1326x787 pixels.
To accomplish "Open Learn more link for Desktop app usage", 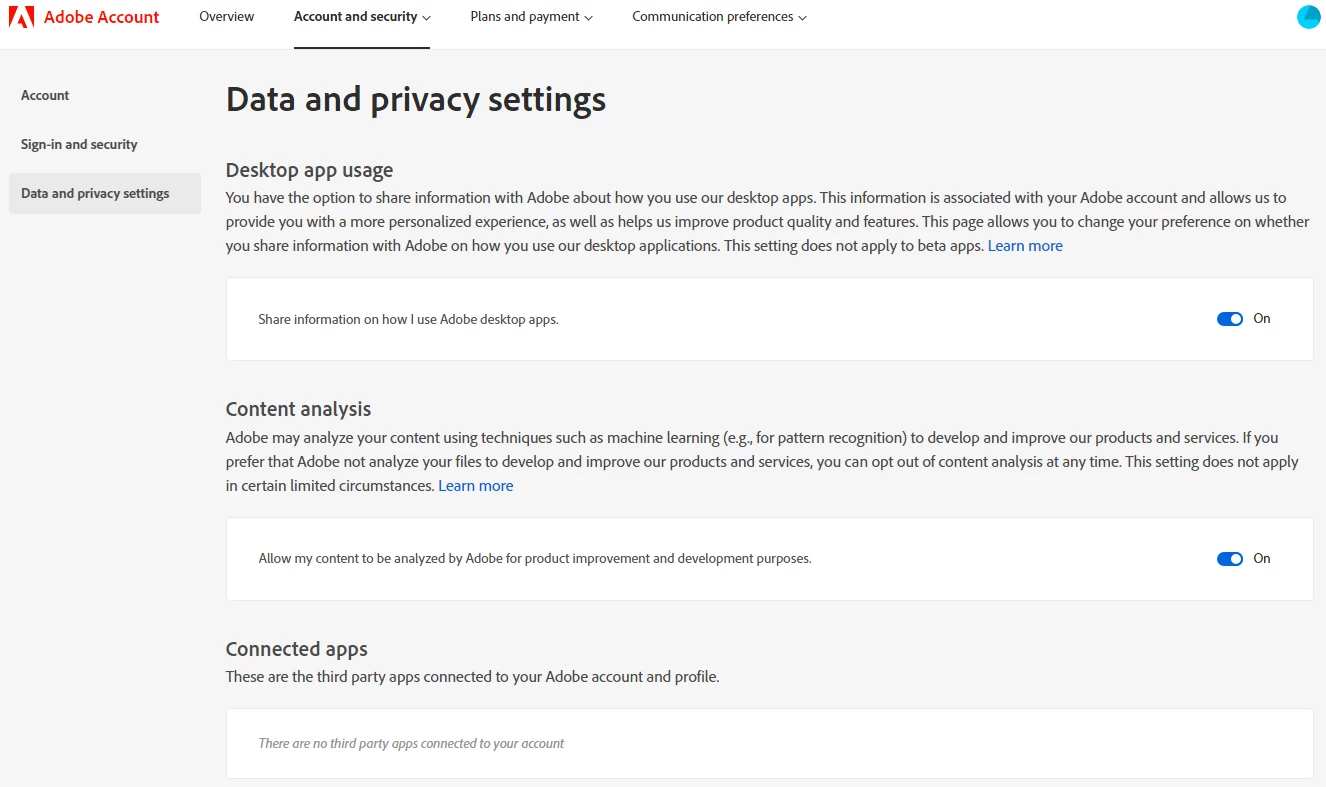I will pyautogui.click(x=1025, y=246).
